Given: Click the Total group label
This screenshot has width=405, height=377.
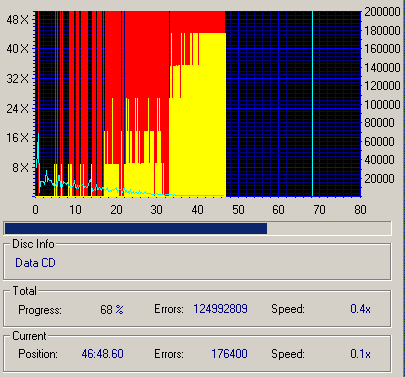Looking at the screenshot, I should [x=24, y=291].
